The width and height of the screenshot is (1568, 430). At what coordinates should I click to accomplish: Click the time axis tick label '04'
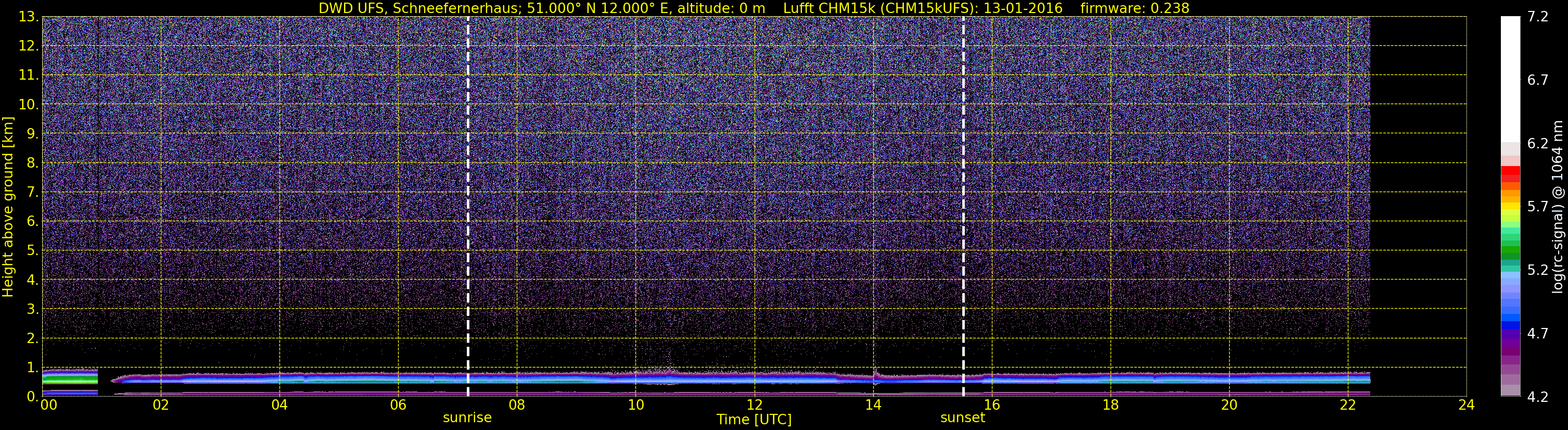(x=279, y=405)
